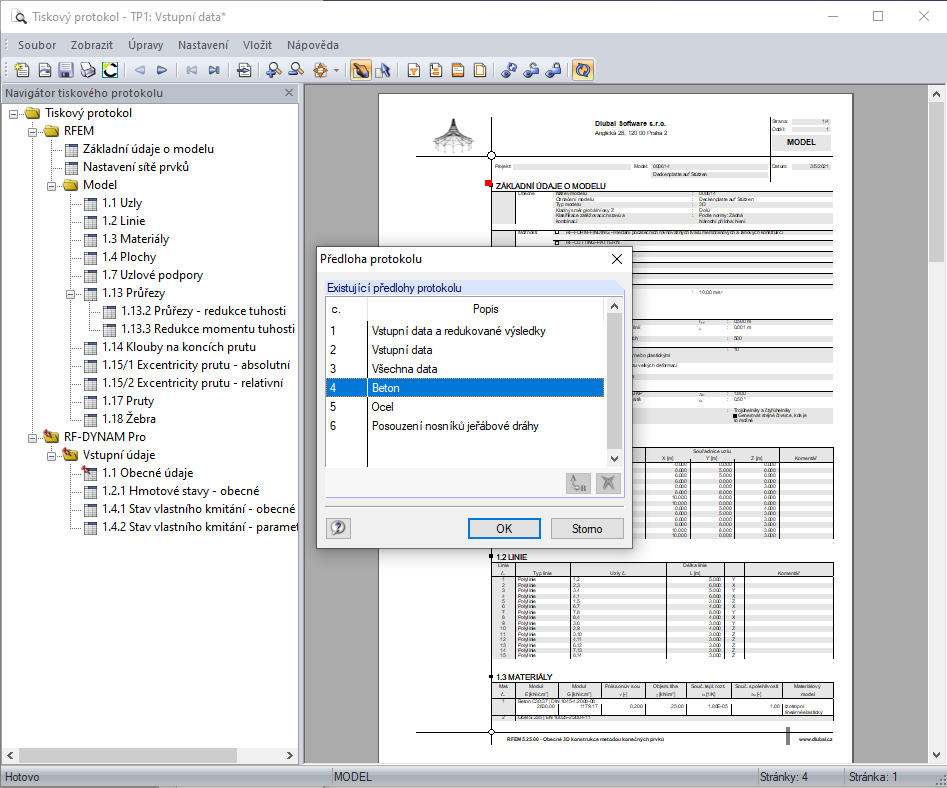947x788 pixels.
Task: Click the second blue link icon
Action: coord(531,70)
